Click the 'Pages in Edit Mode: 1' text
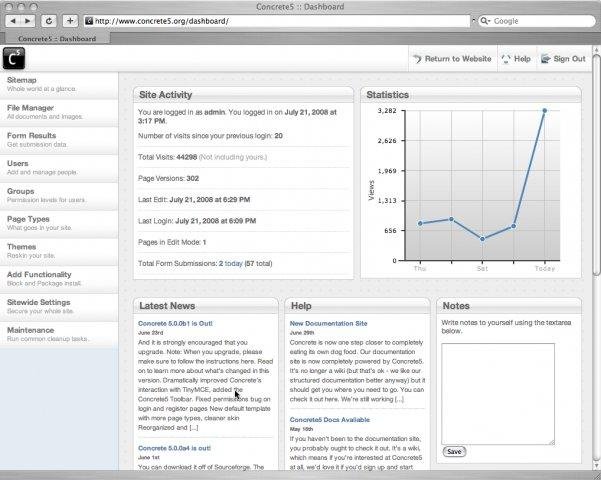 pyautogui.click(x=172, y=242)
